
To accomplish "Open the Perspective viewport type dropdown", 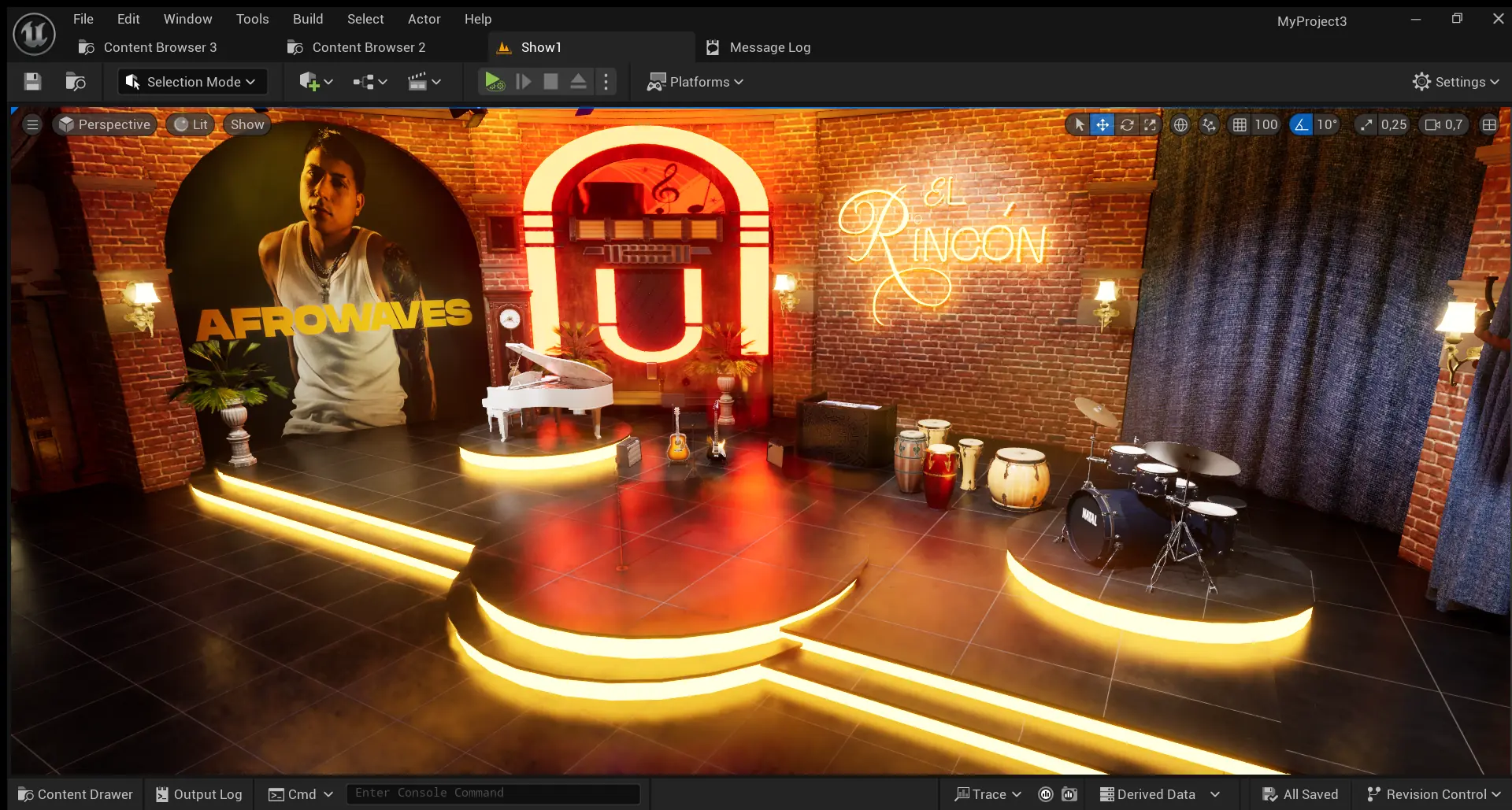I will pyautogui.click(x=105, y=124).
